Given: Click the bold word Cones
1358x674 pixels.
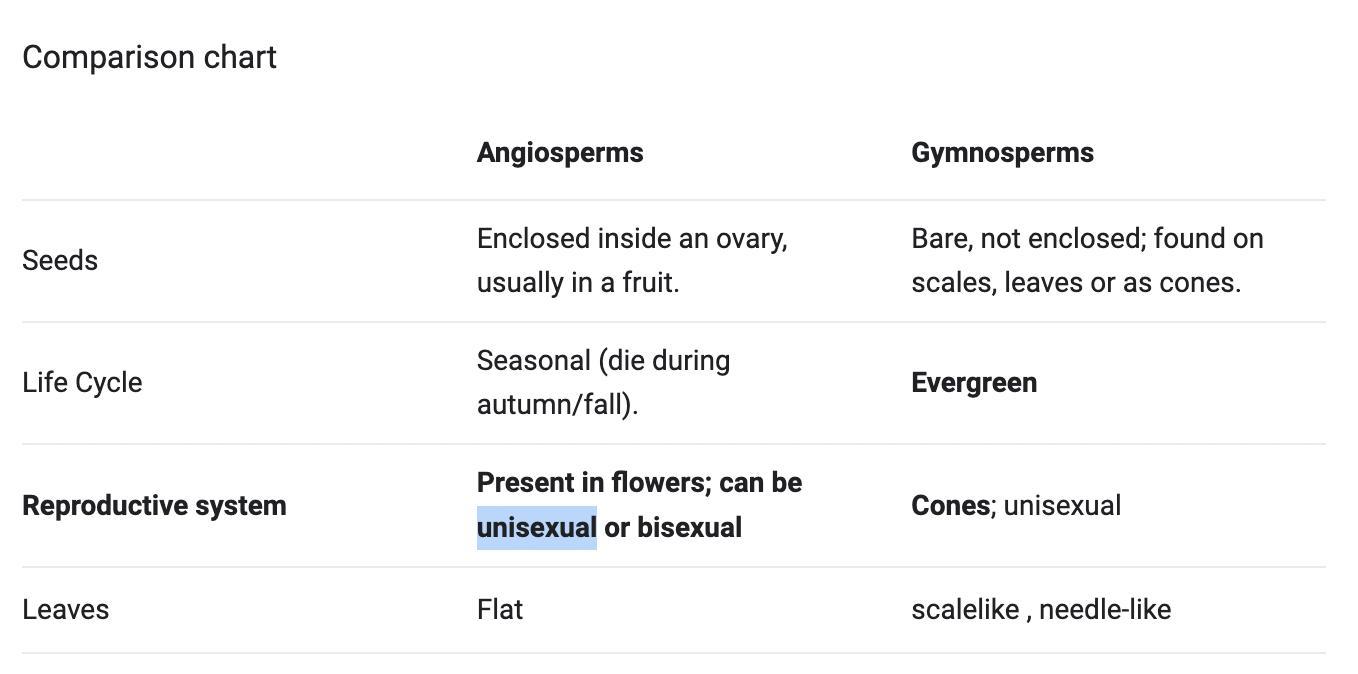Looking at the screenshot, I should click(x=950, y=505).
